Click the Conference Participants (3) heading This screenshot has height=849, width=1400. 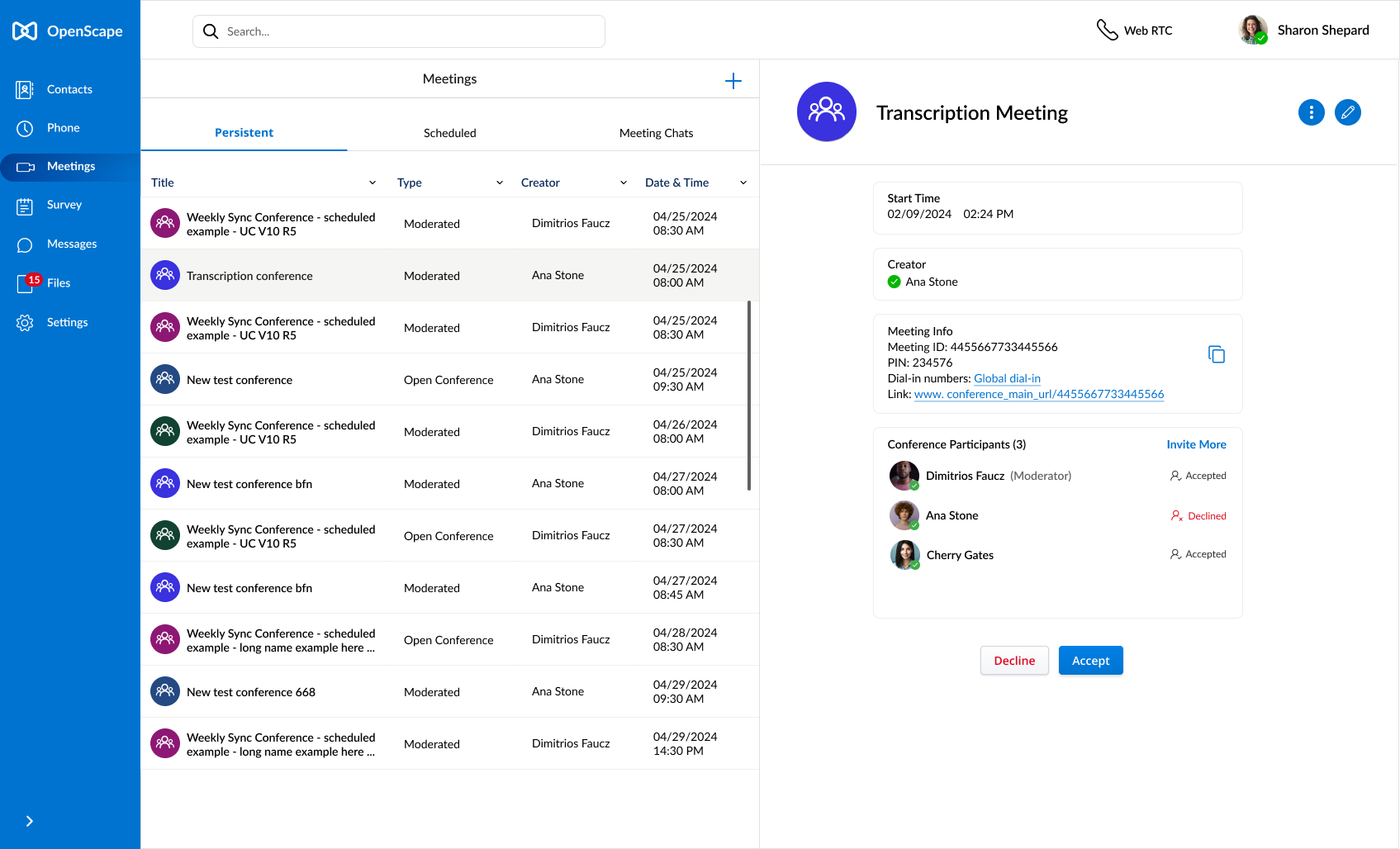click(x=956, y=444)
